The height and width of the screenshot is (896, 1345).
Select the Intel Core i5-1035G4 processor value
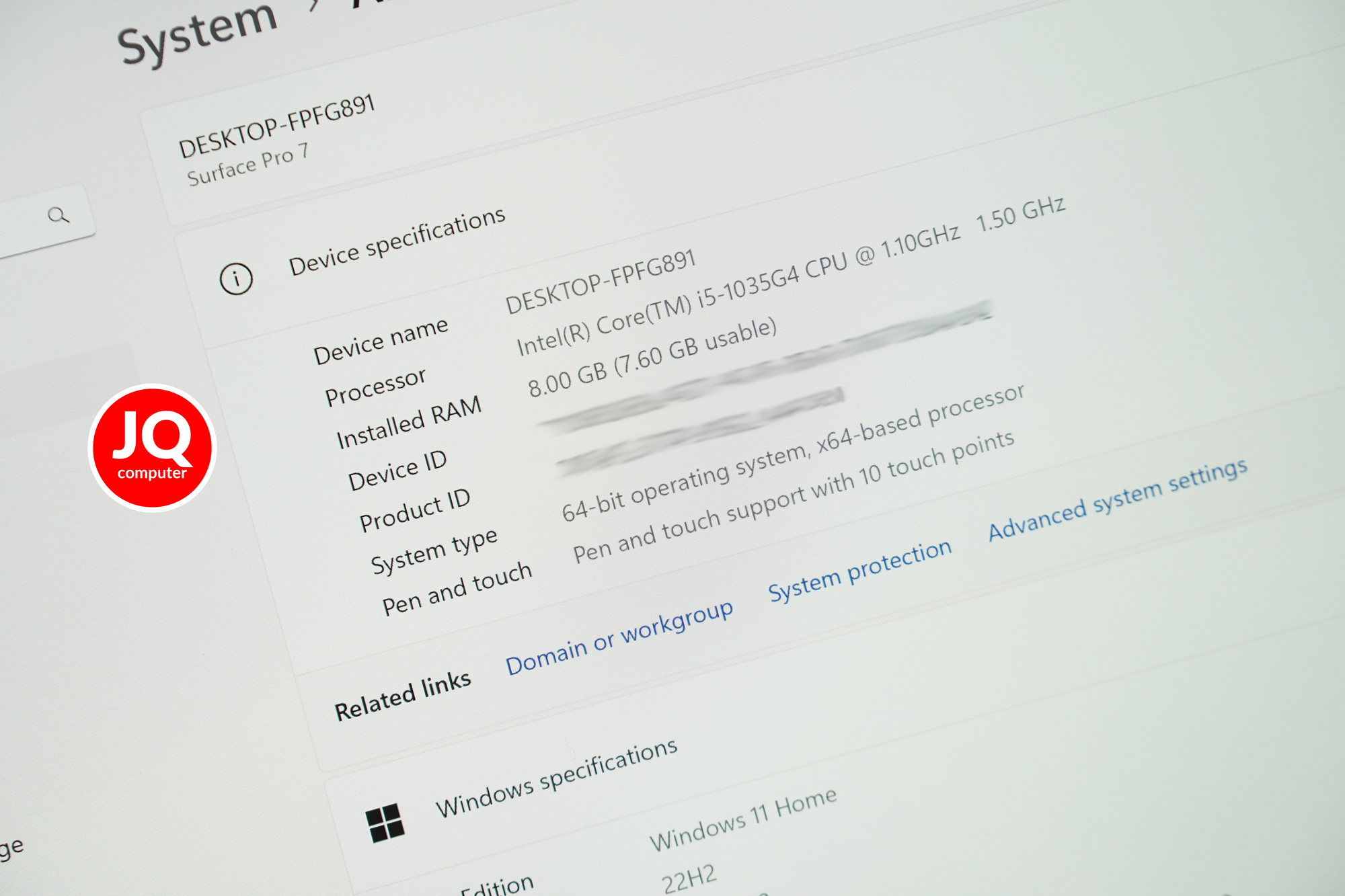tap(738, 290)
